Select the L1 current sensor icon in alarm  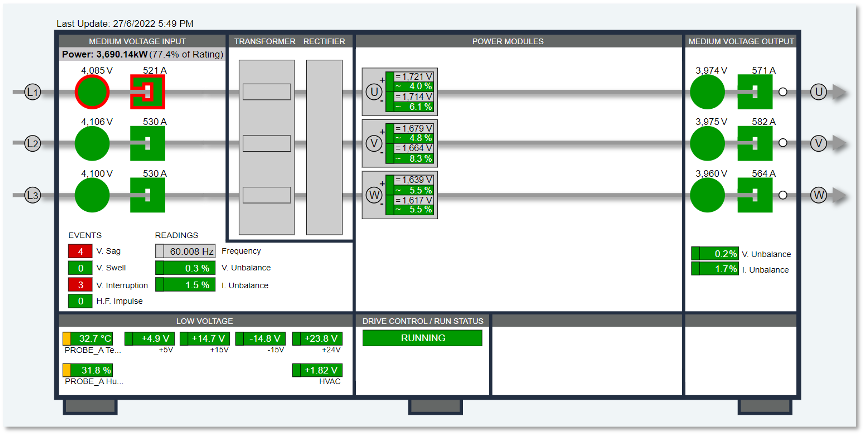(147, 92)
